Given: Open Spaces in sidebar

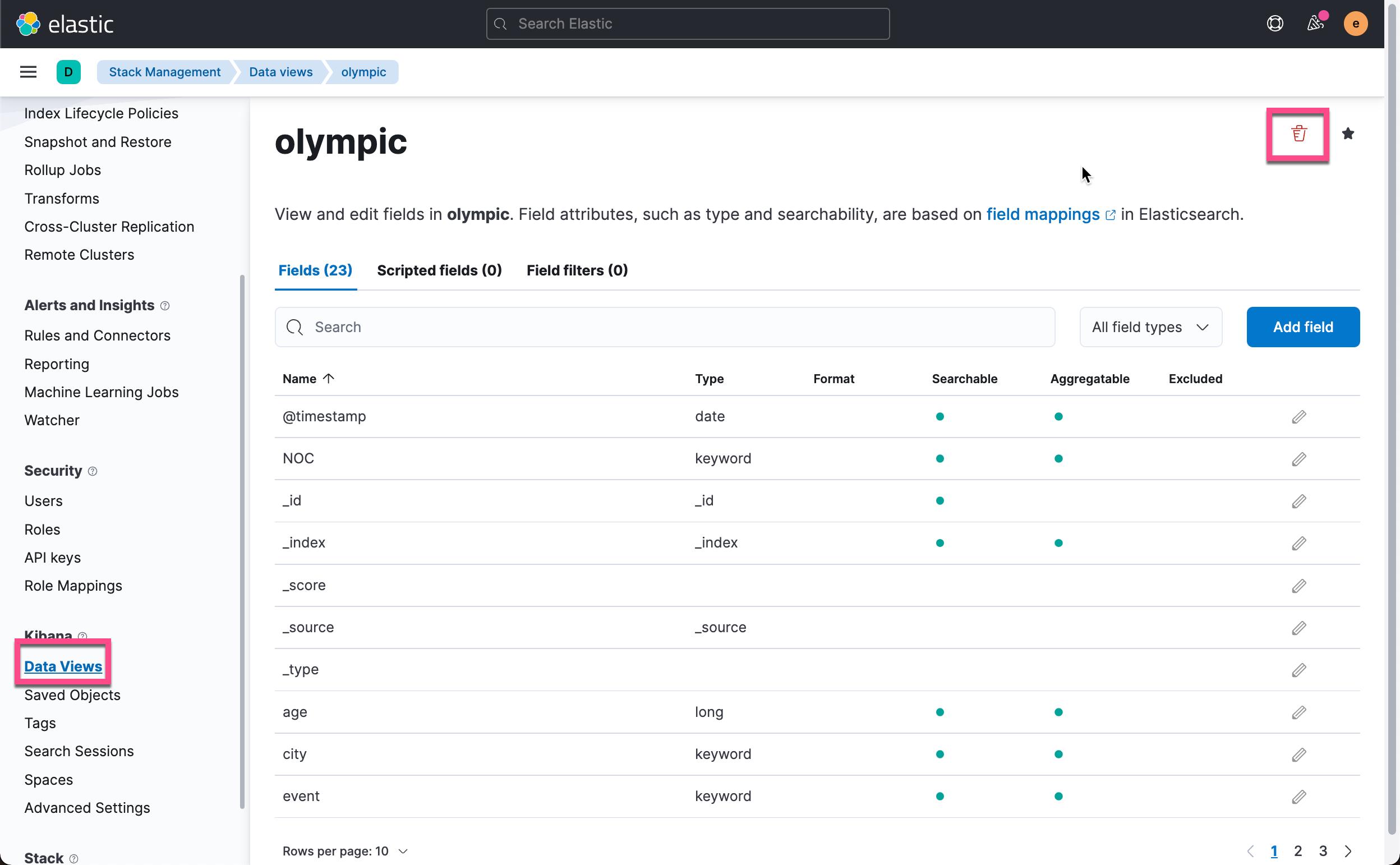Looking at the screenshot, I should [x=49, y=779].
